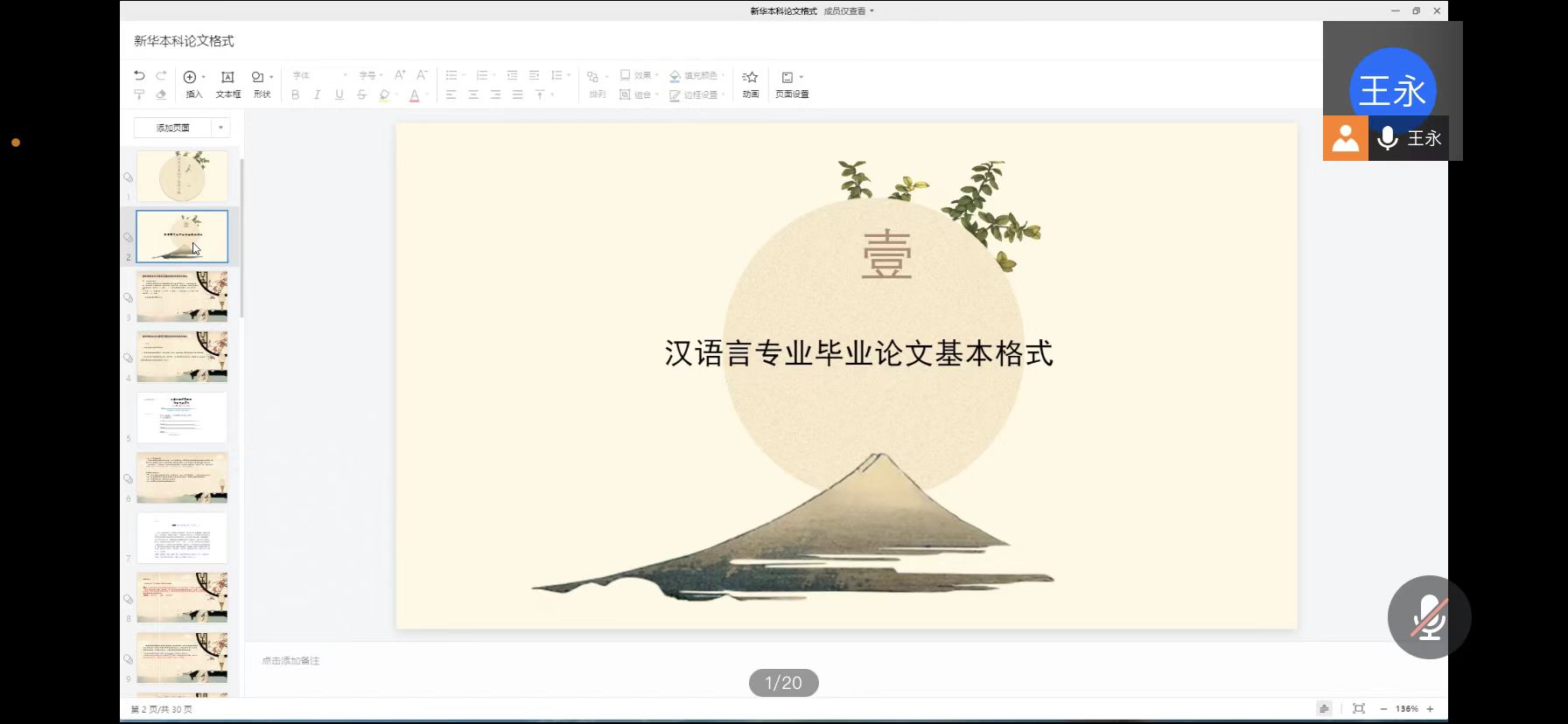The width and height of the screenshot is (1568, 724).
Task: Toggle the notes pane icon in status bar
Action: [1324, 708]
